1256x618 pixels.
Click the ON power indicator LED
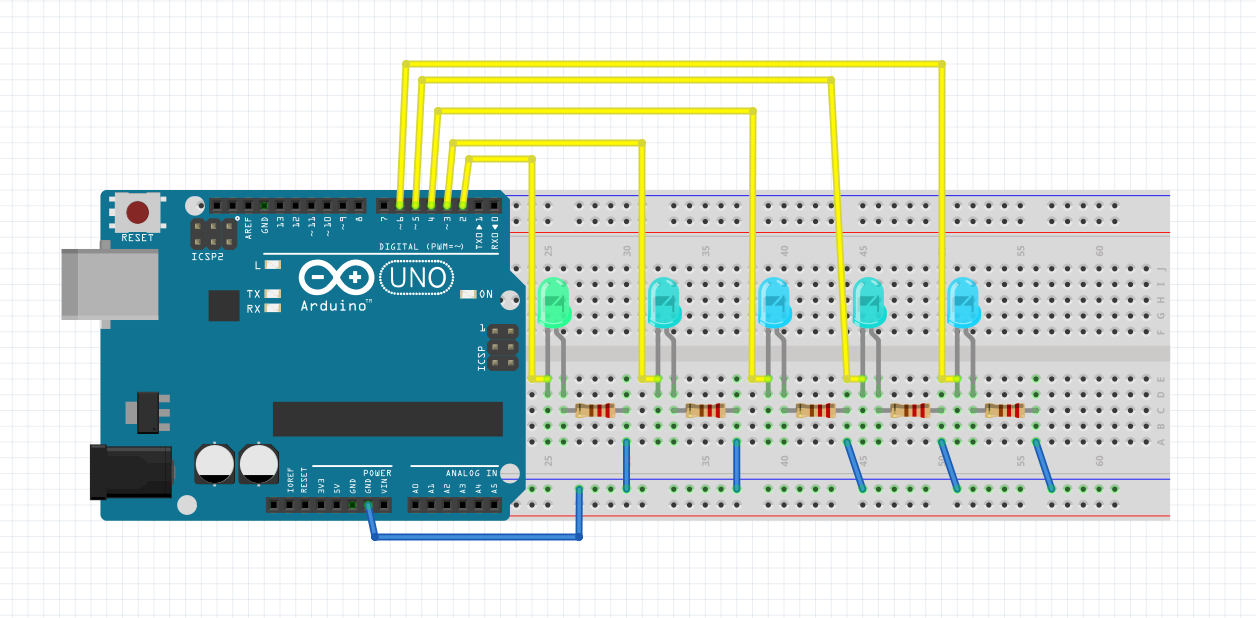(466, 295)
